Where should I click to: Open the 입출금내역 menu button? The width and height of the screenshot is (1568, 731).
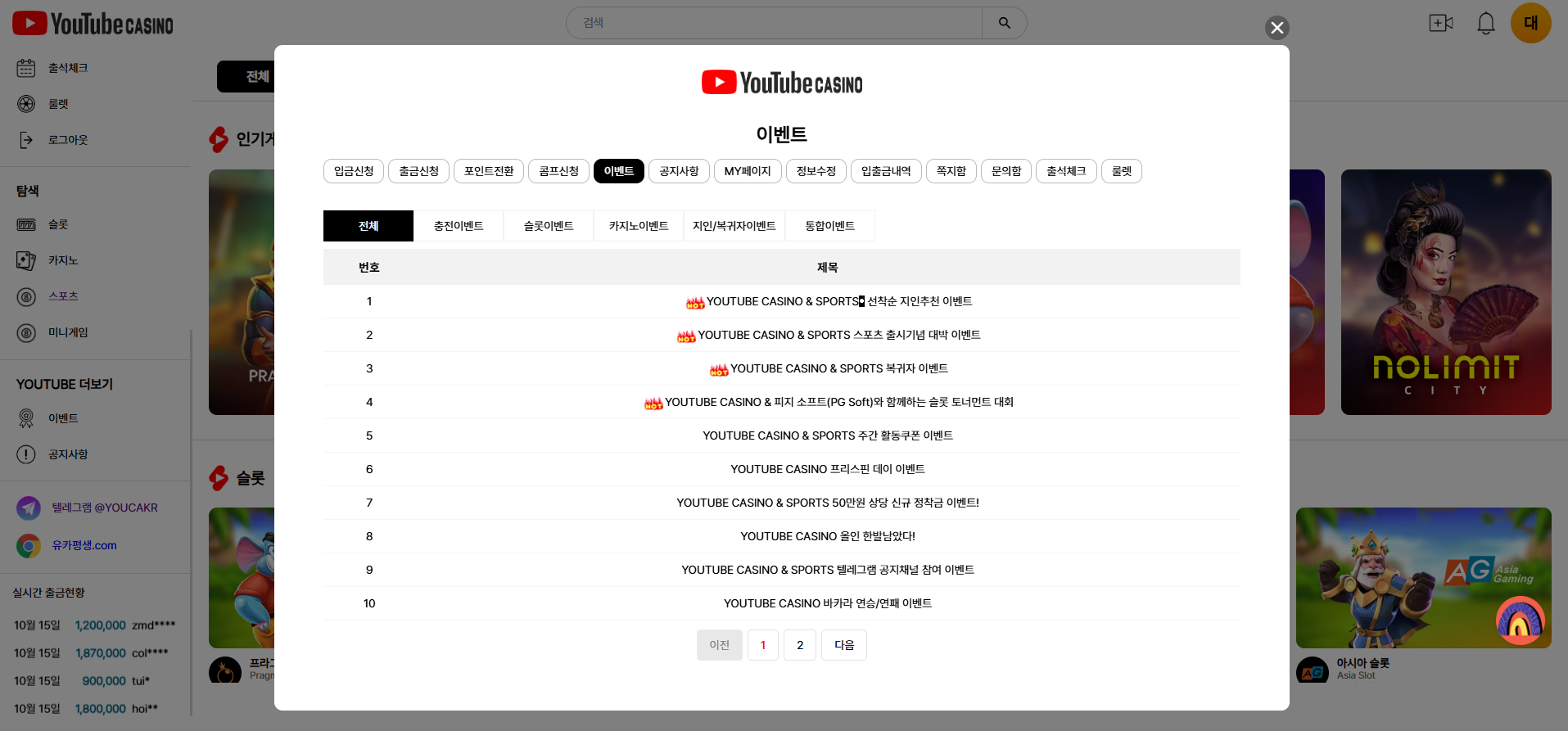[x=886, y=171]
